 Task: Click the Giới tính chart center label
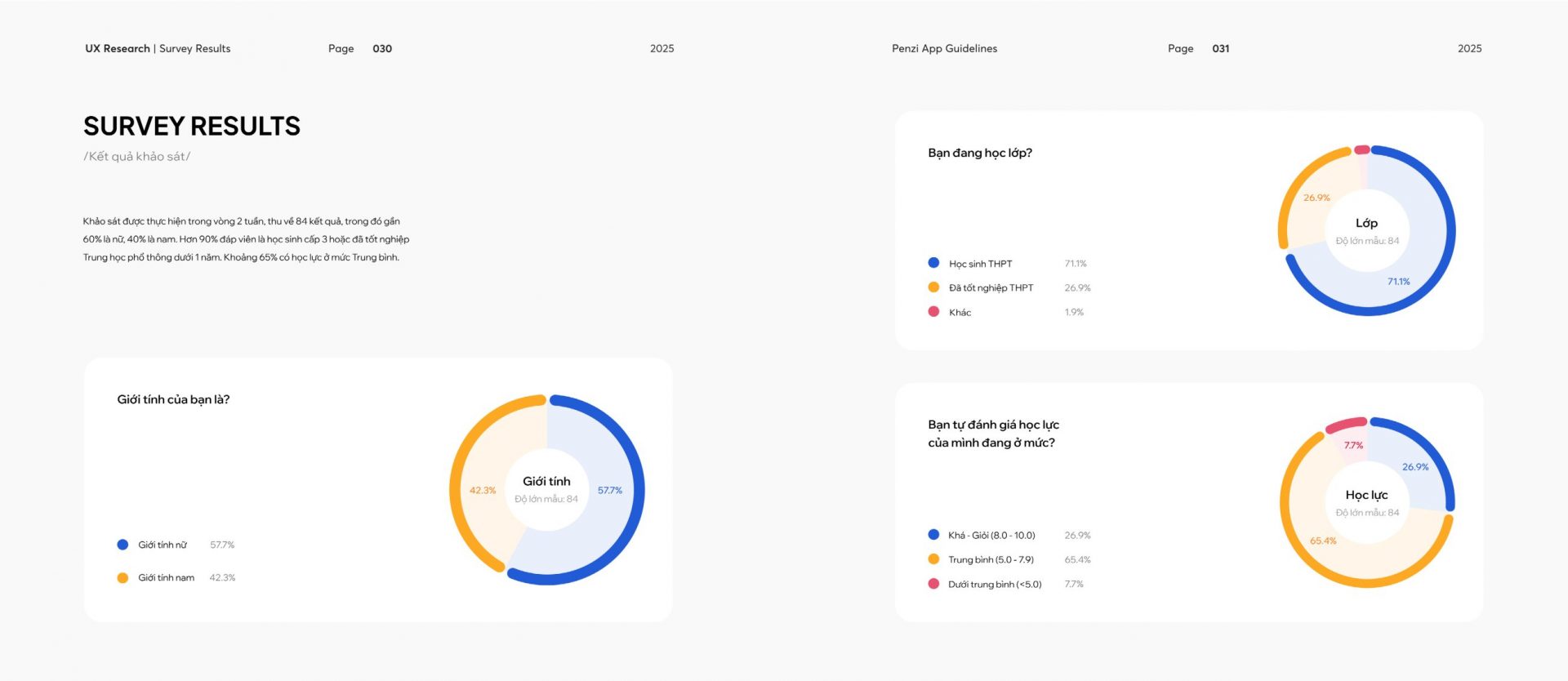[x=546, y=482]
